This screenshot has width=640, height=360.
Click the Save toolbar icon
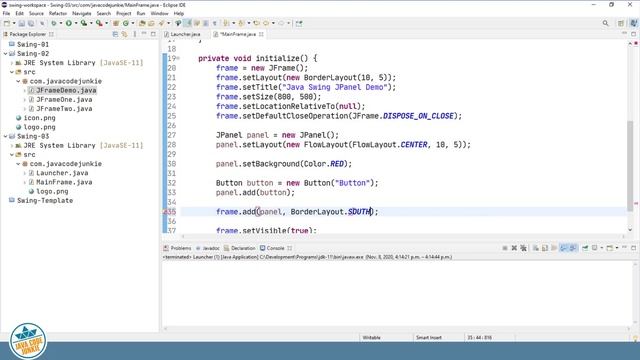coord(22,23)
